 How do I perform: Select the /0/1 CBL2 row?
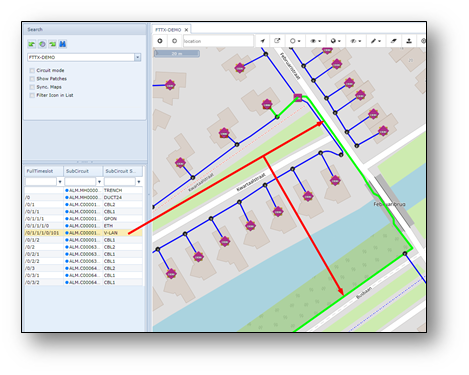coord(84,205)
